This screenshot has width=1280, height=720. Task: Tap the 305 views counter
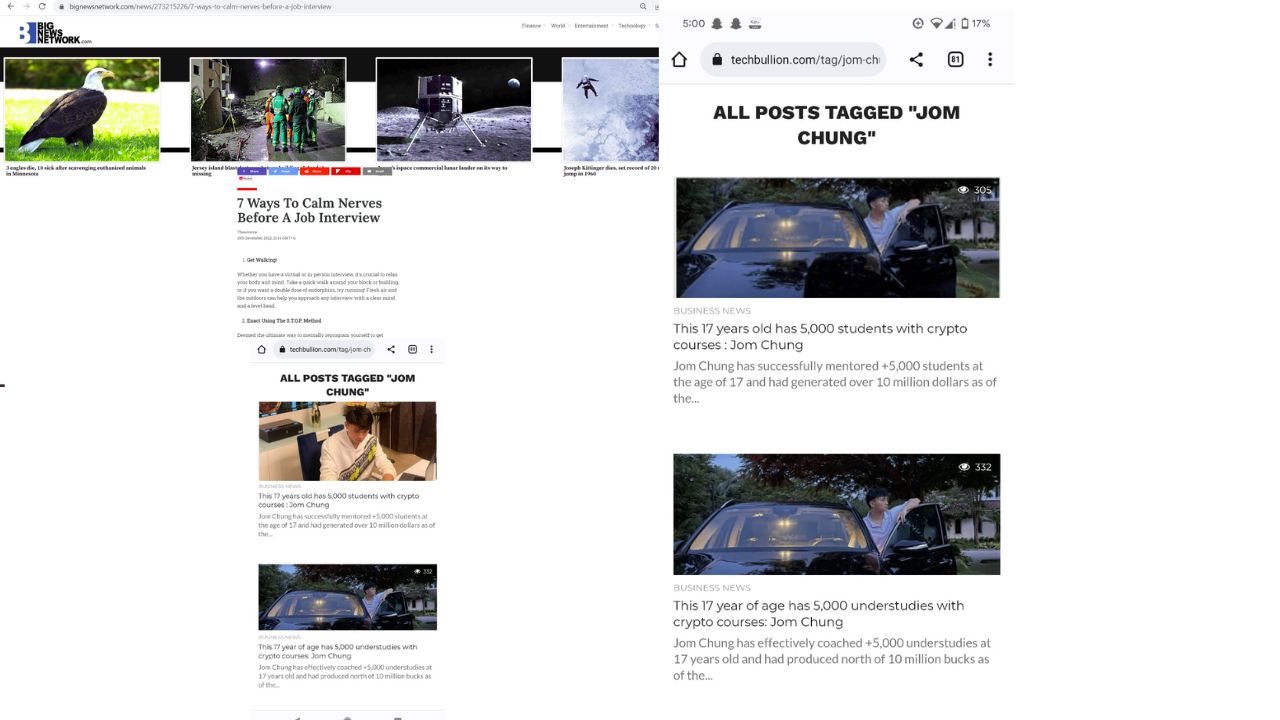pos(975,190)
